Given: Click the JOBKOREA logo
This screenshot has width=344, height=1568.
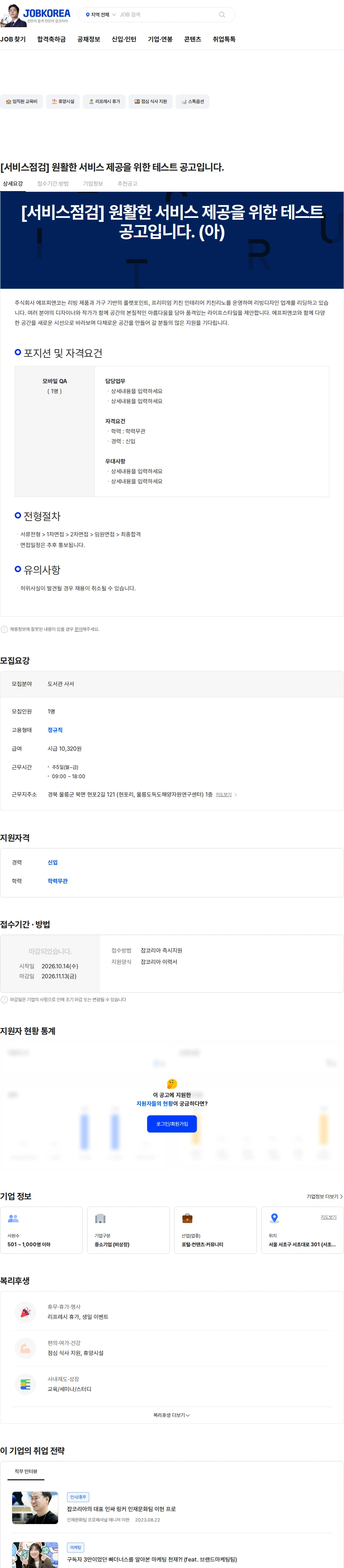Looking at the screenshot, I should click(x=46, y=13).
